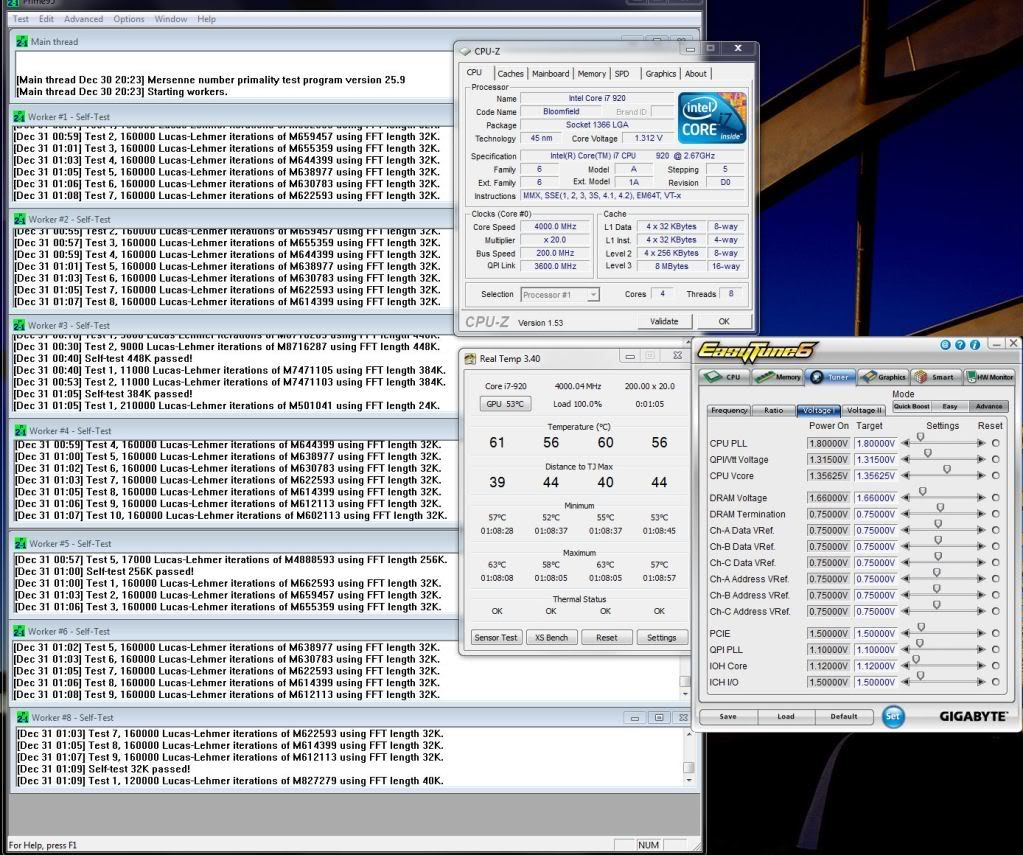Click the CPU Vcore target value field
The width and height of the screenshot is (1023, 855).
tap(876, 476)
